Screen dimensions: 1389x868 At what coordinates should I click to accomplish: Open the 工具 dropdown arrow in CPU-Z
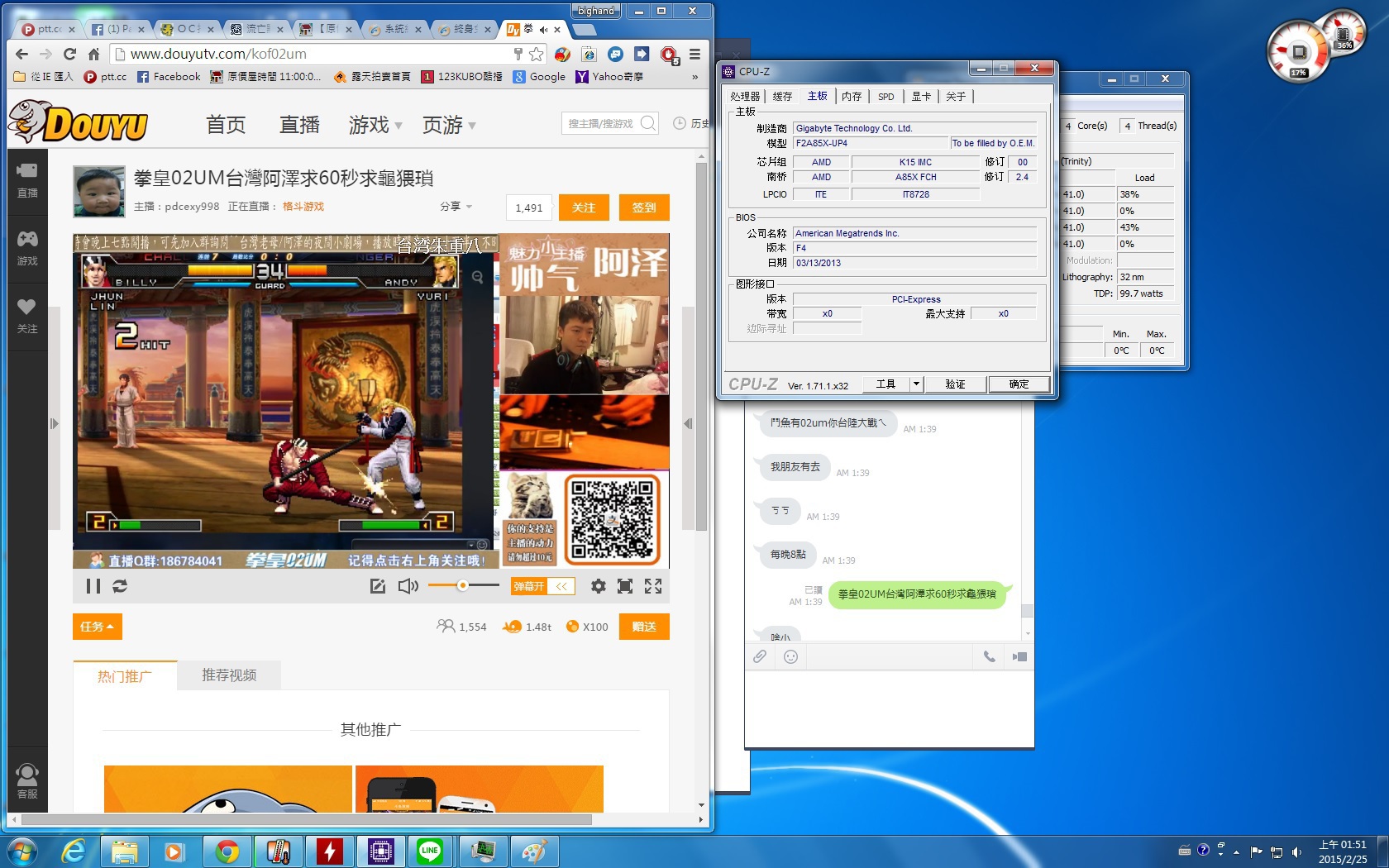tap(915, 384)
